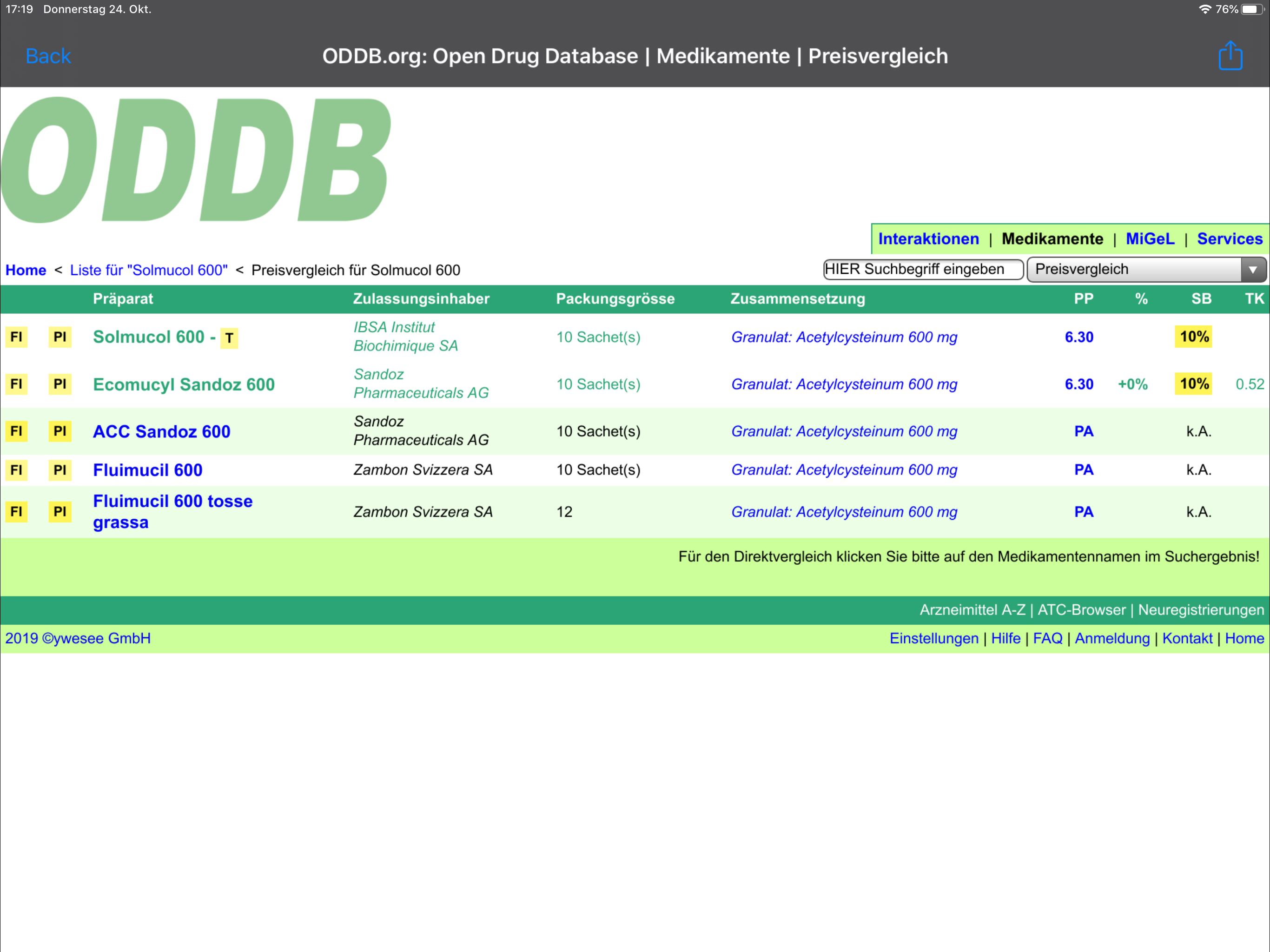Click PA price link for ACC Sandoz 600
Screen dimensions: 1270x952
tap(1084, 431)
